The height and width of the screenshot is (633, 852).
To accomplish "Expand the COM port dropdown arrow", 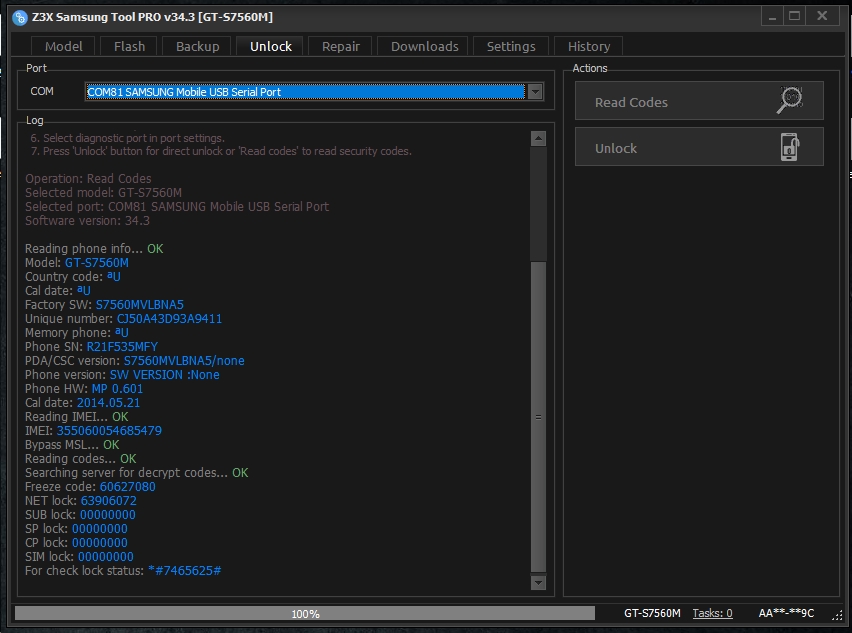I will click(535, 92).
